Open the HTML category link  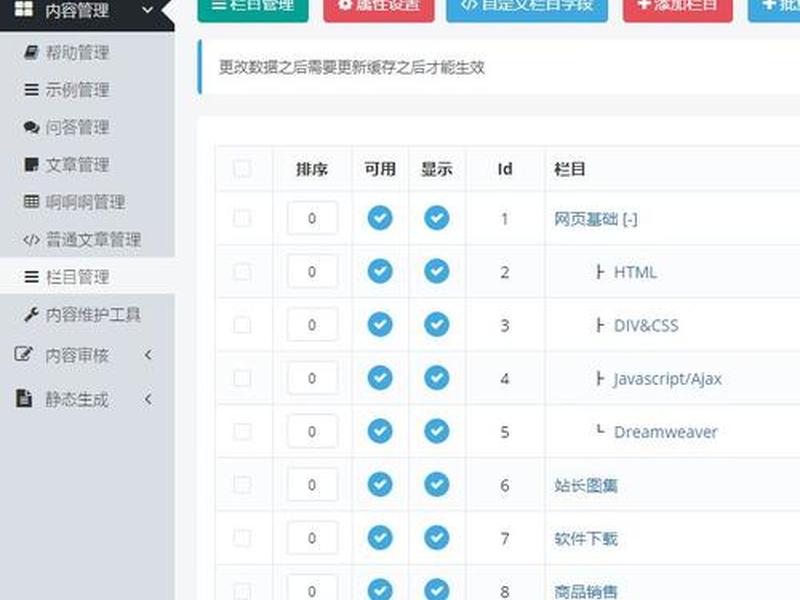click(x=635, y=272)
